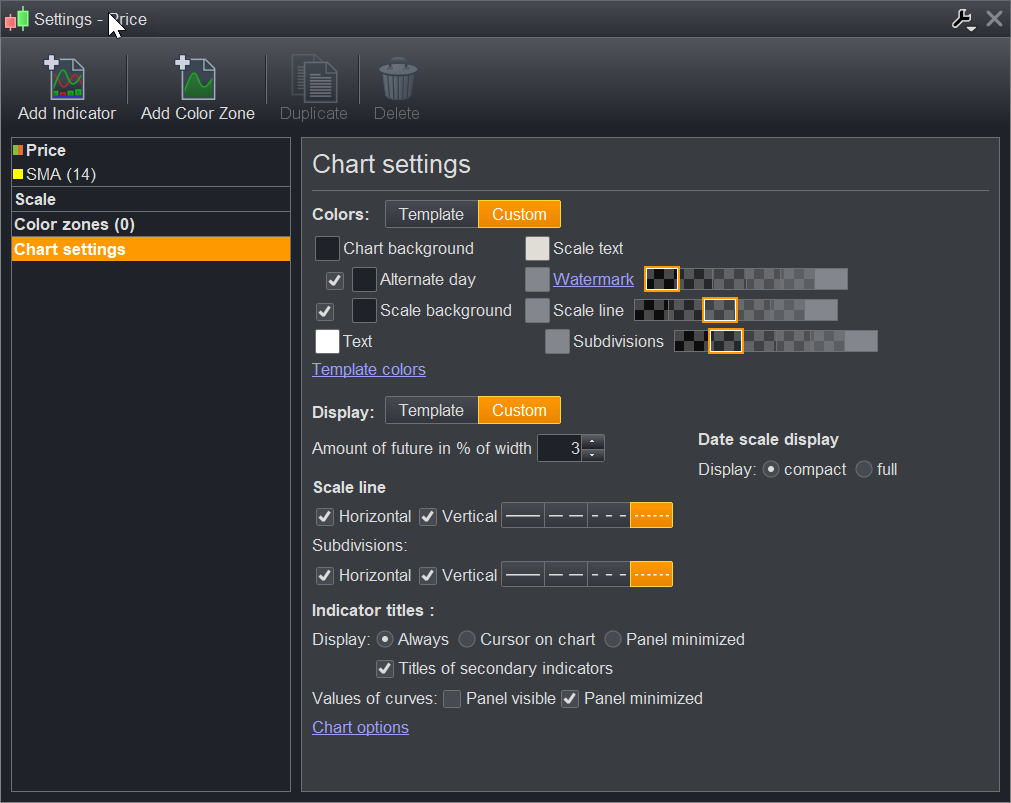The width and height of the screenshot is (1011, 803).
Task: Click the Add Indicator toolbar icon
Action: pos(67,79)
